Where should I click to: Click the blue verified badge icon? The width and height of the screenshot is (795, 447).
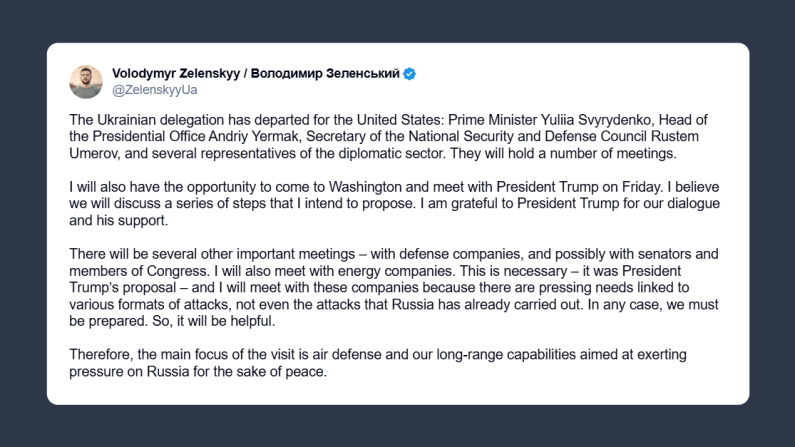click(410, 73)
